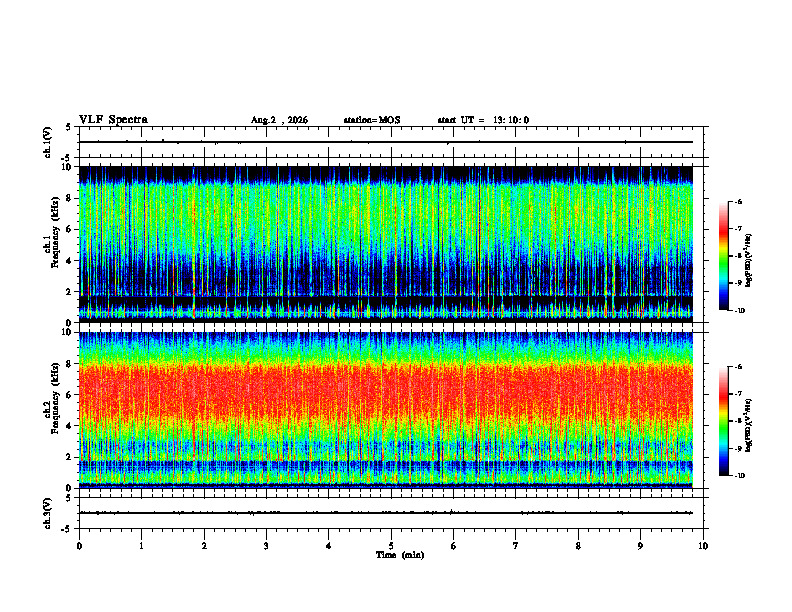Click the station=MOS label
This screenshot has height=612, width=792.
(x=372, y=120)
